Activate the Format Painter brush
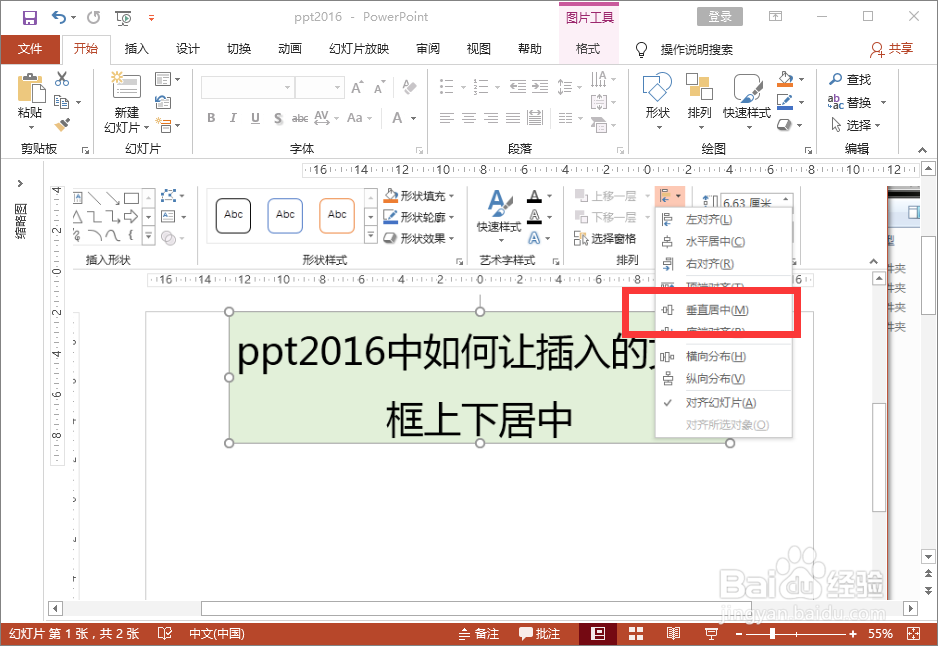The height and width of the screenshot is (646, 938). pos(62,124)
